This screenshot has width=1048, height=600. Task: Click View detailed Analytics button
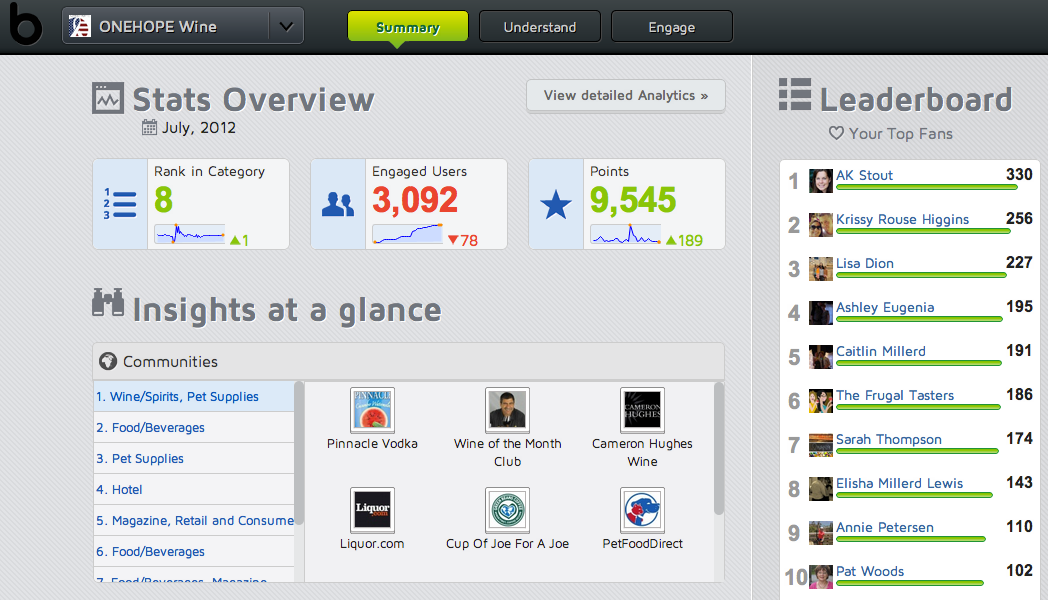coord(626,96)
